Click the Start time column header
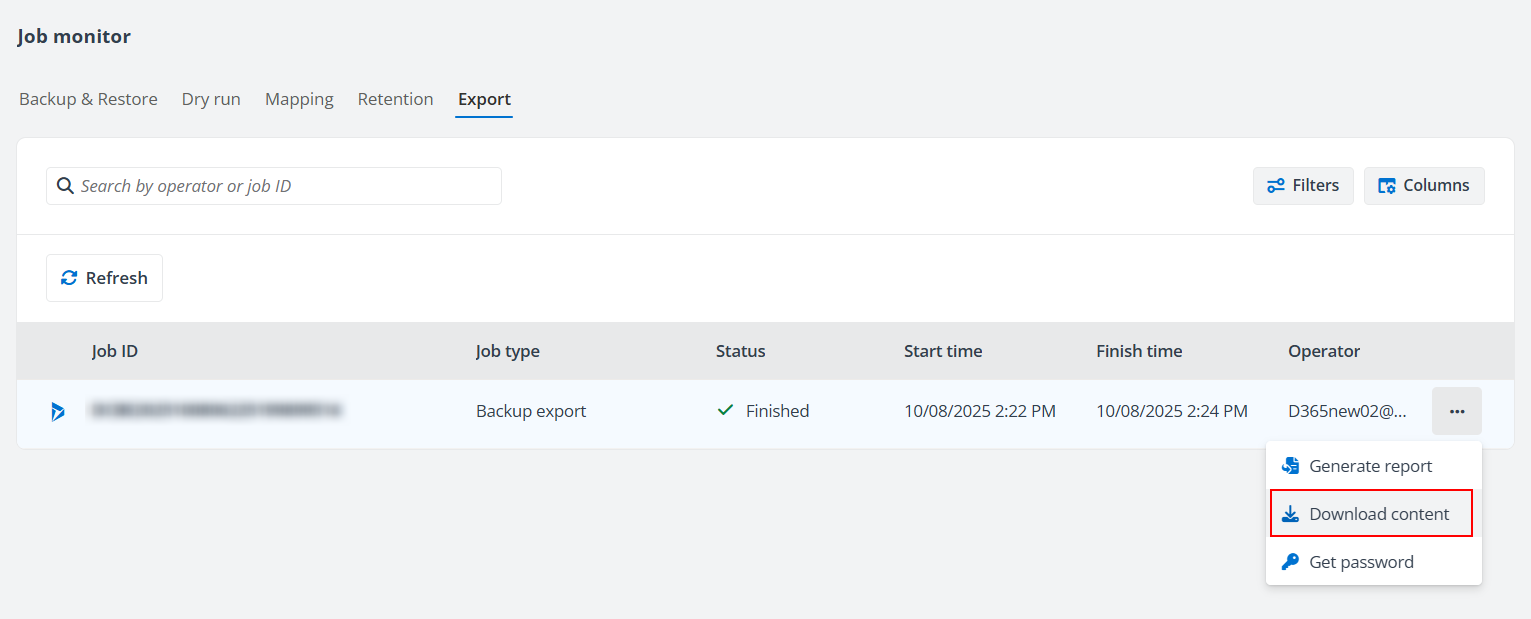Screen dimensions: 1531x619 pyautogui.click(x=942, y=351)
